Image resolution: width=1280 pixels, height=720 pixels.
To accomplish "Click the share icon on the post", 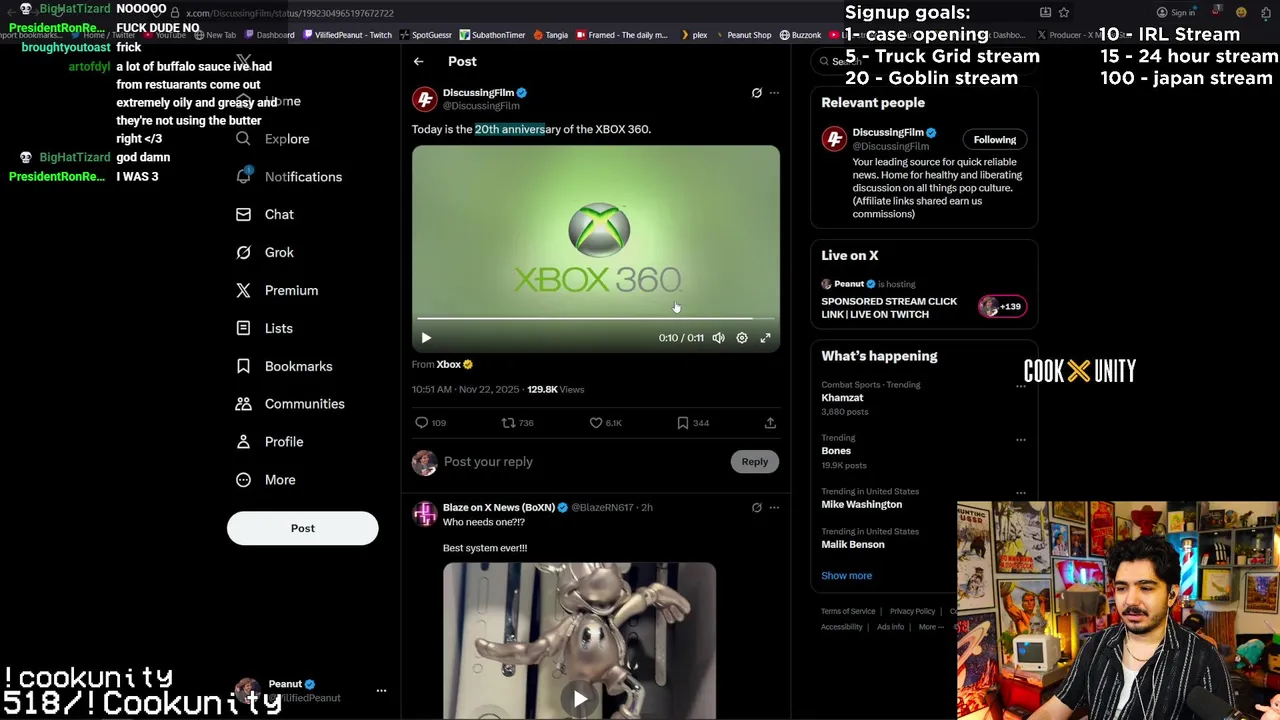I will (x=770, y=423).
